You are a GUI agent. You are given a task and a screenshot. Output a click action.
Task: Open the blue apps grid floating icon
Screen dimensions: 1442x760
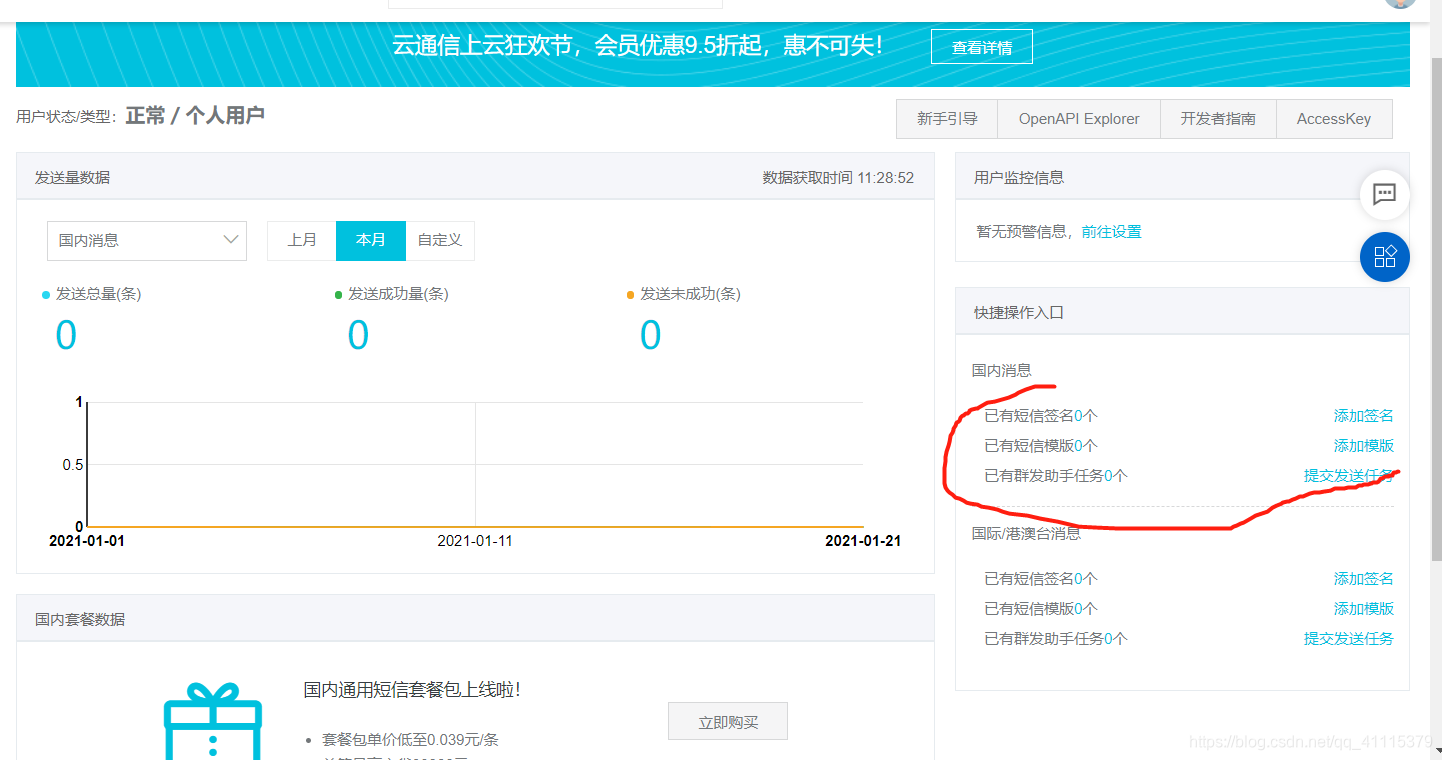(1385, 257)
